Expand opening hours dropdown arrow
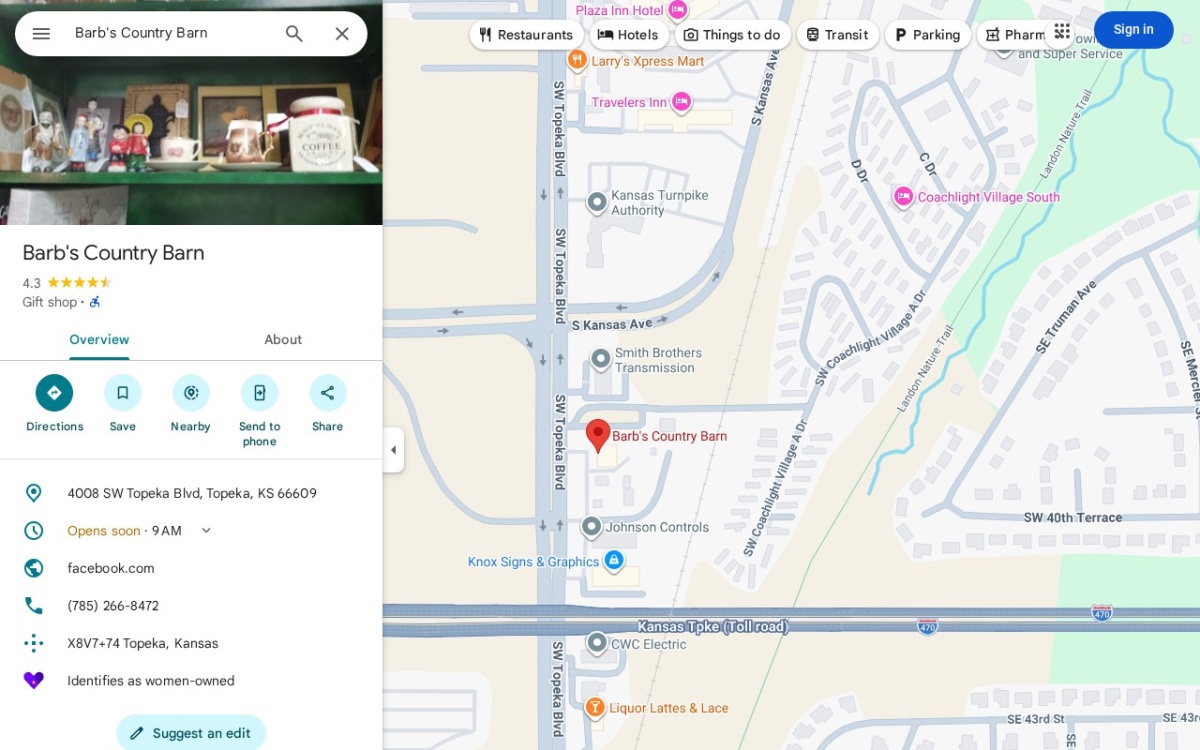 [206, 531]
